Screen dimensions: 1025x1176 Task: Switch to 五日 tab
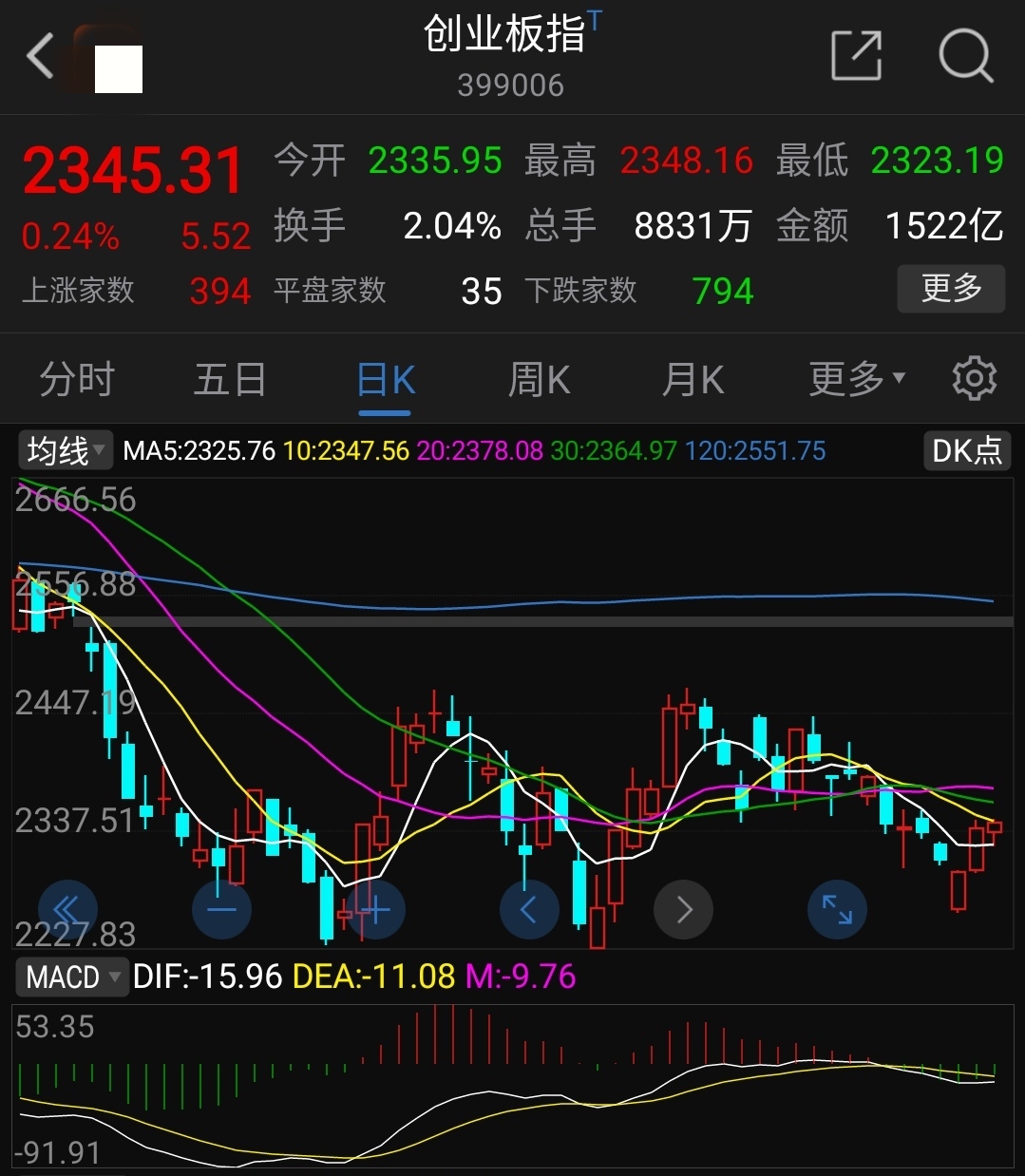(230, 379)
